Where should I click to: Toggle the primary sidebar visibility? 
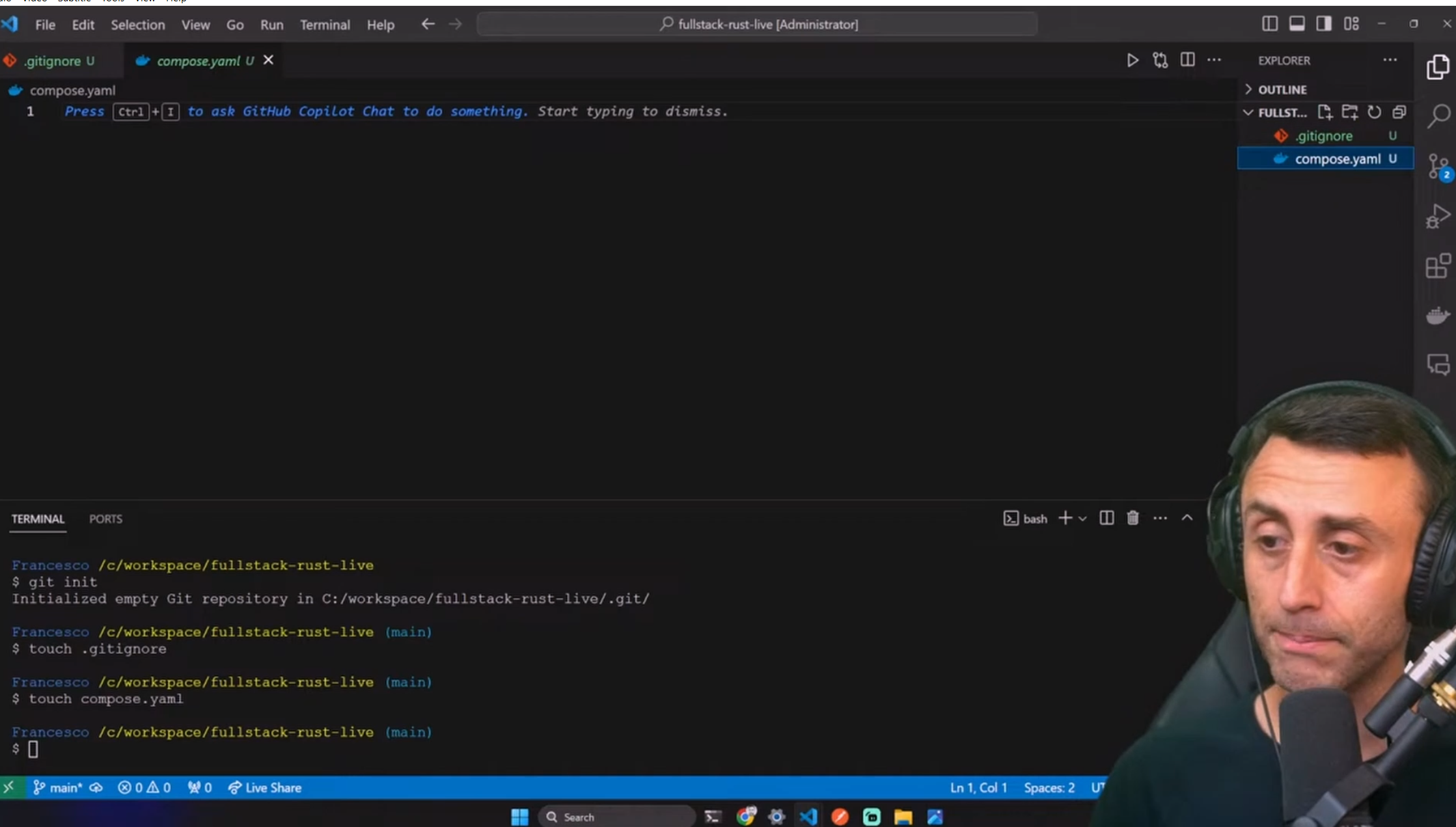coord(1269,23)
